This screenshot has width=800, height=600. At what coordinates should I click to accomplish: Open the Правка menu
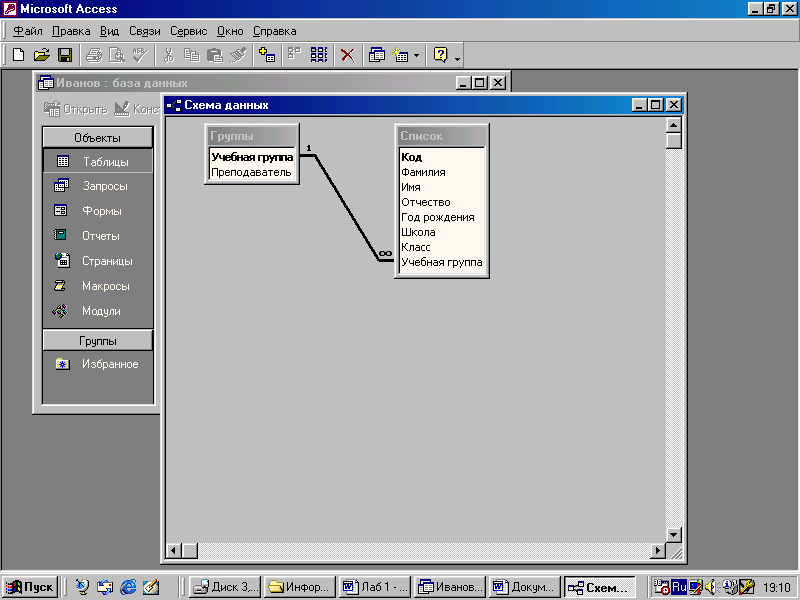point(71,31)
